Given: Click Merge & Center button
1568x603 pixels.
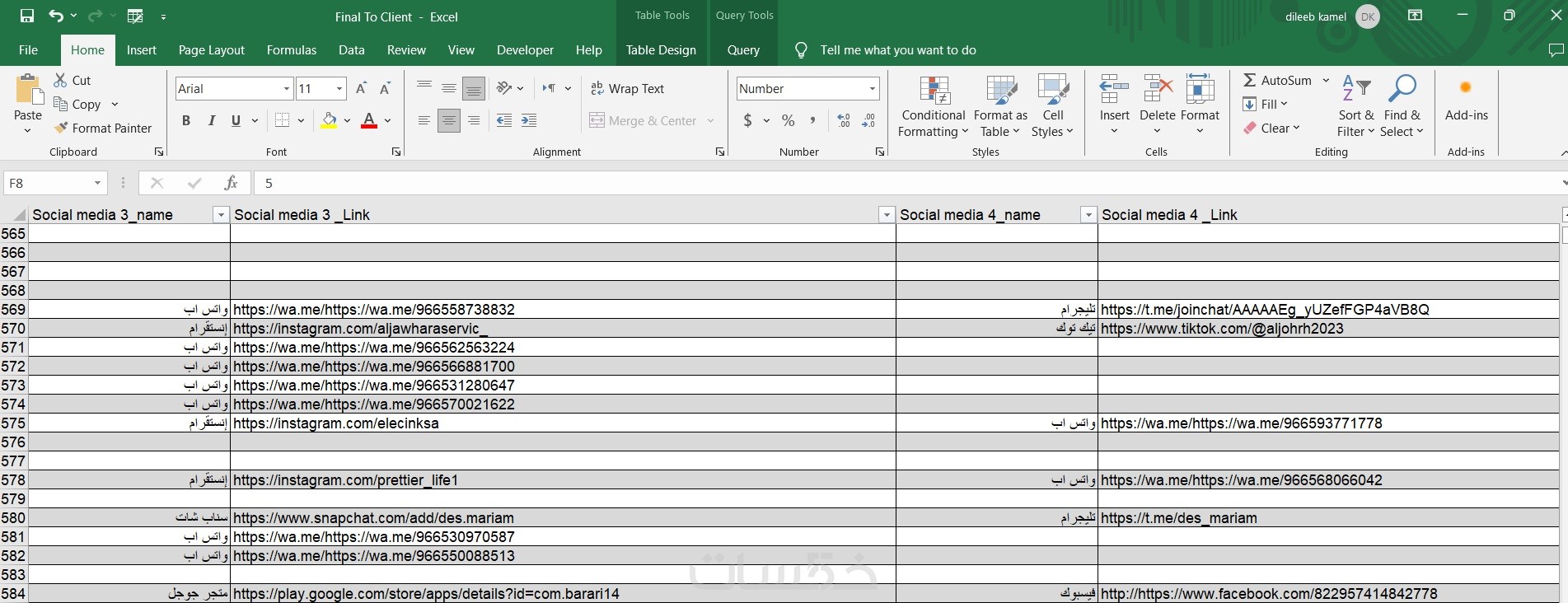Looking at the screenshot, I should coord(643,120).
